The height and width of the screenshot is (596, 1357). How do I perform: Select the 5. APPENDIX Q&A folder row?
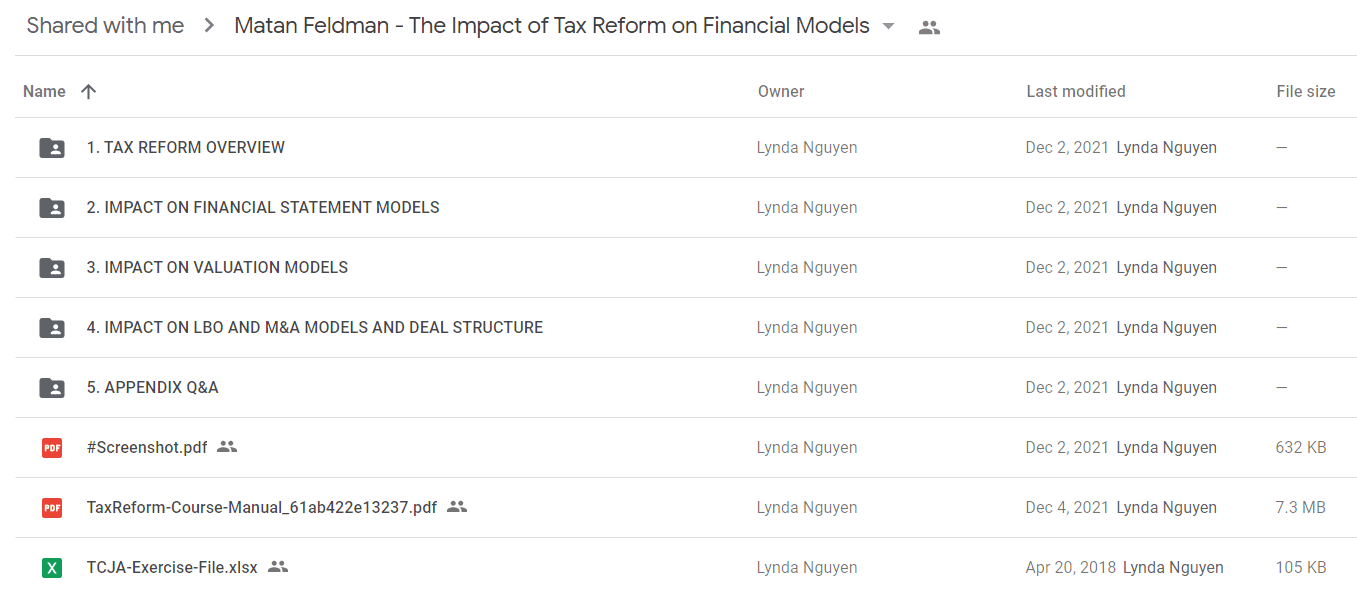tap(685, 388)
